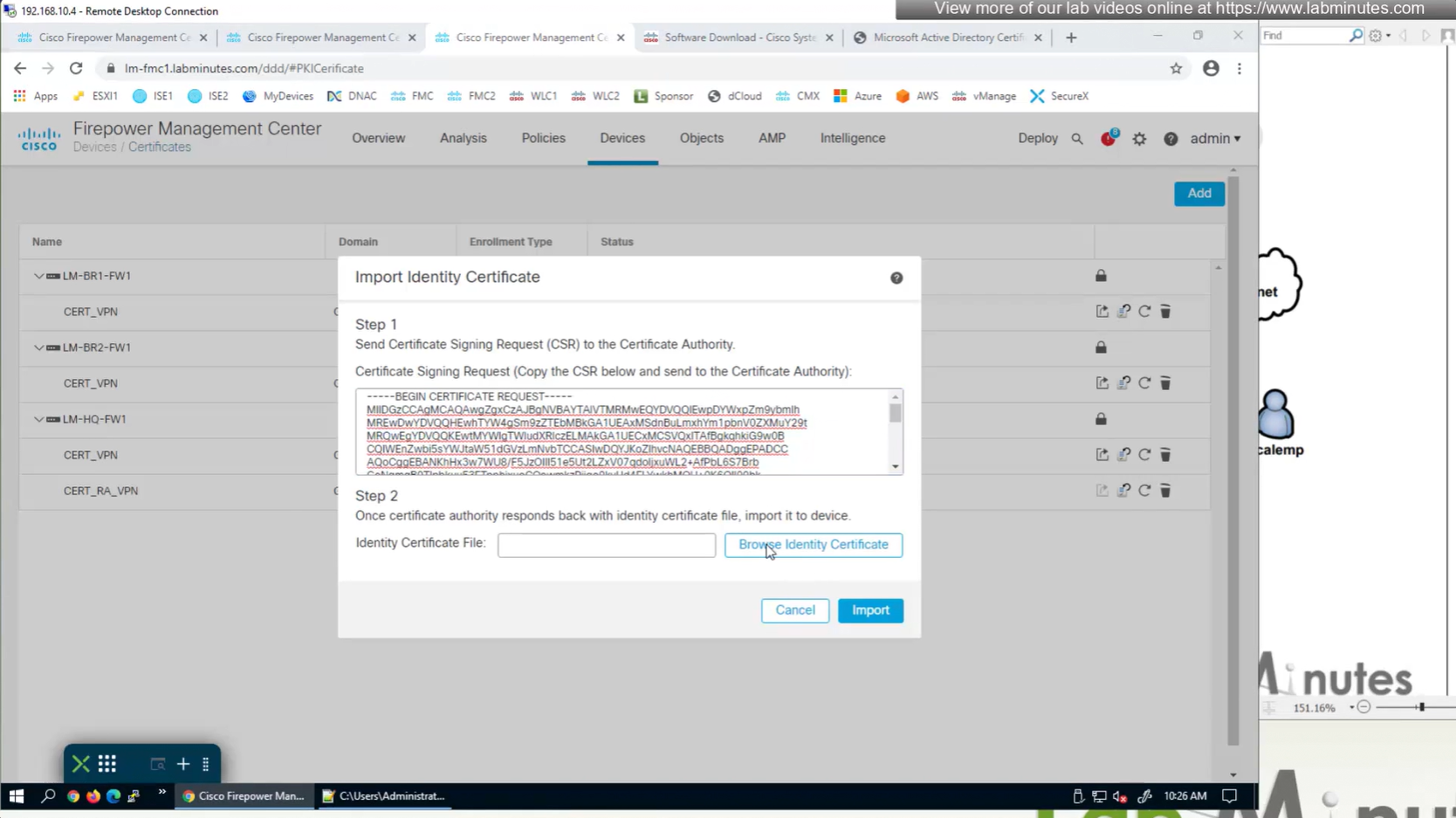
Task: Click the Identity Certificate File input field
Action: pos(606,545)
